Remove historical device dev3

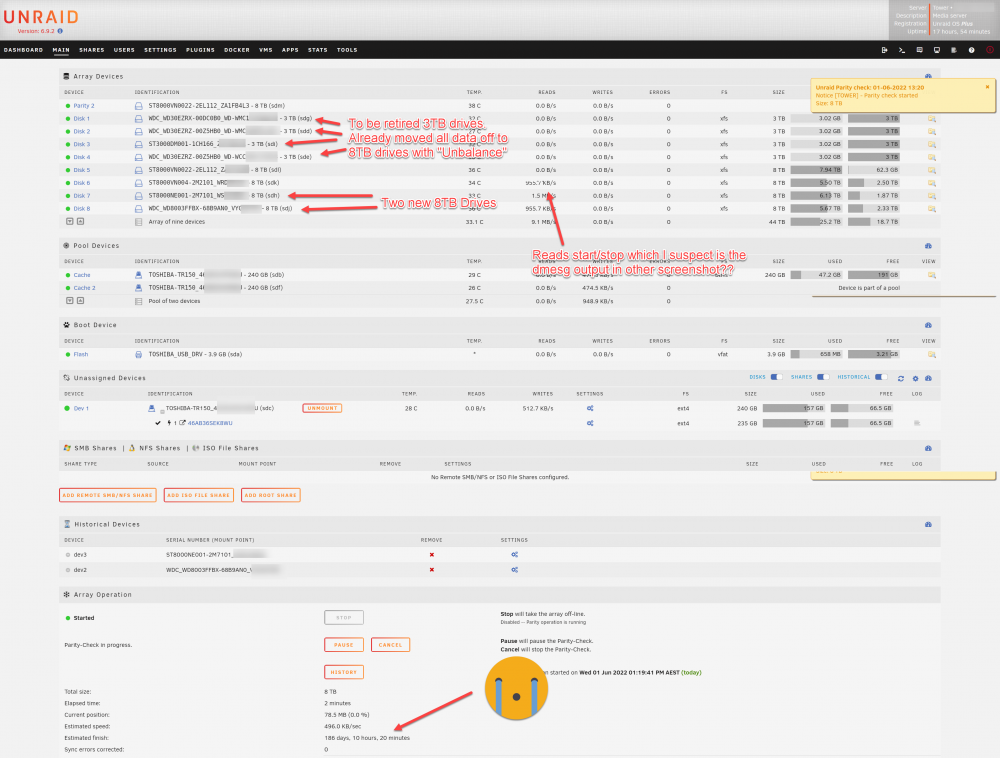[432, 555]
